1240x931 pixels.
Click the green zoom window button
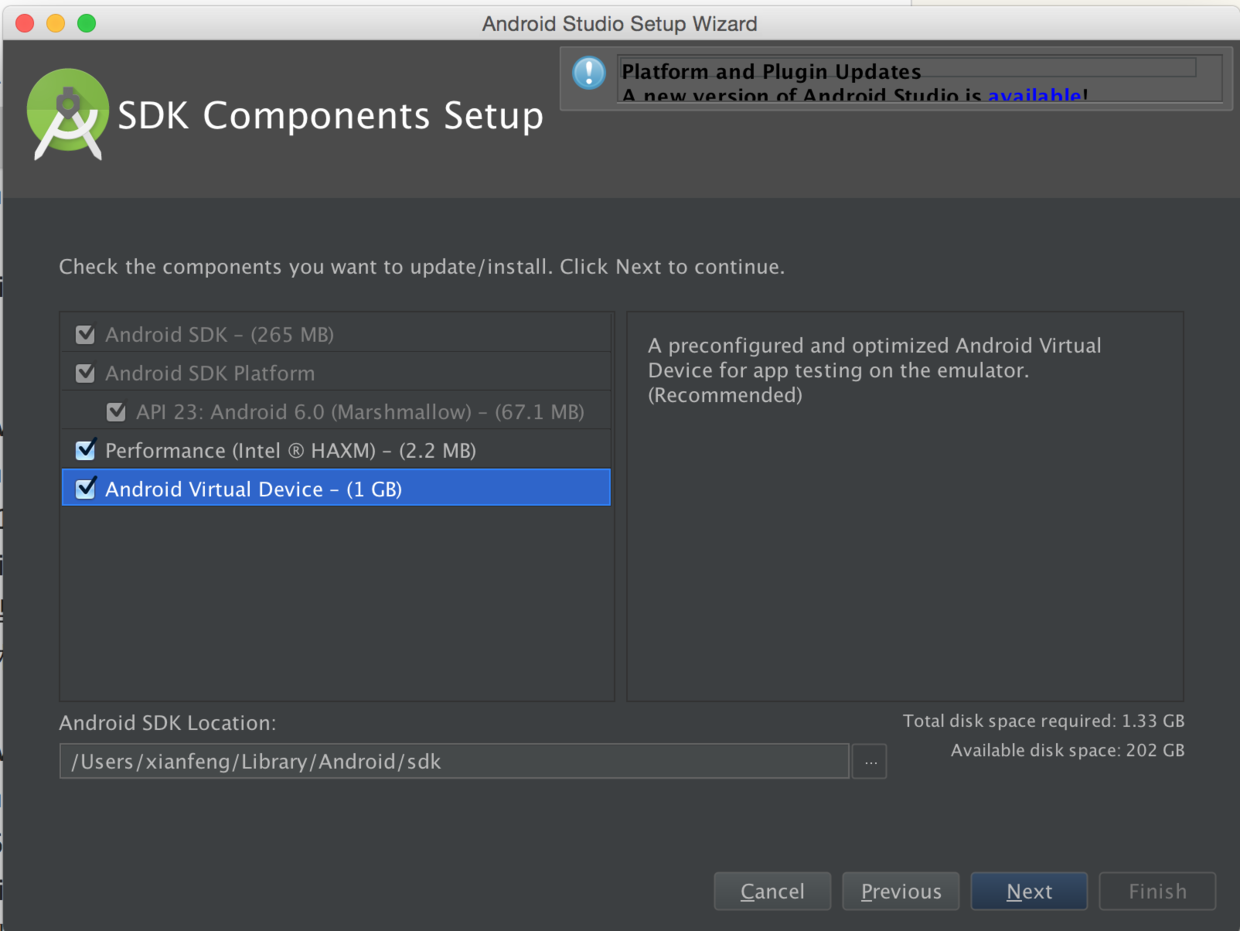click(x=87, y=23)
